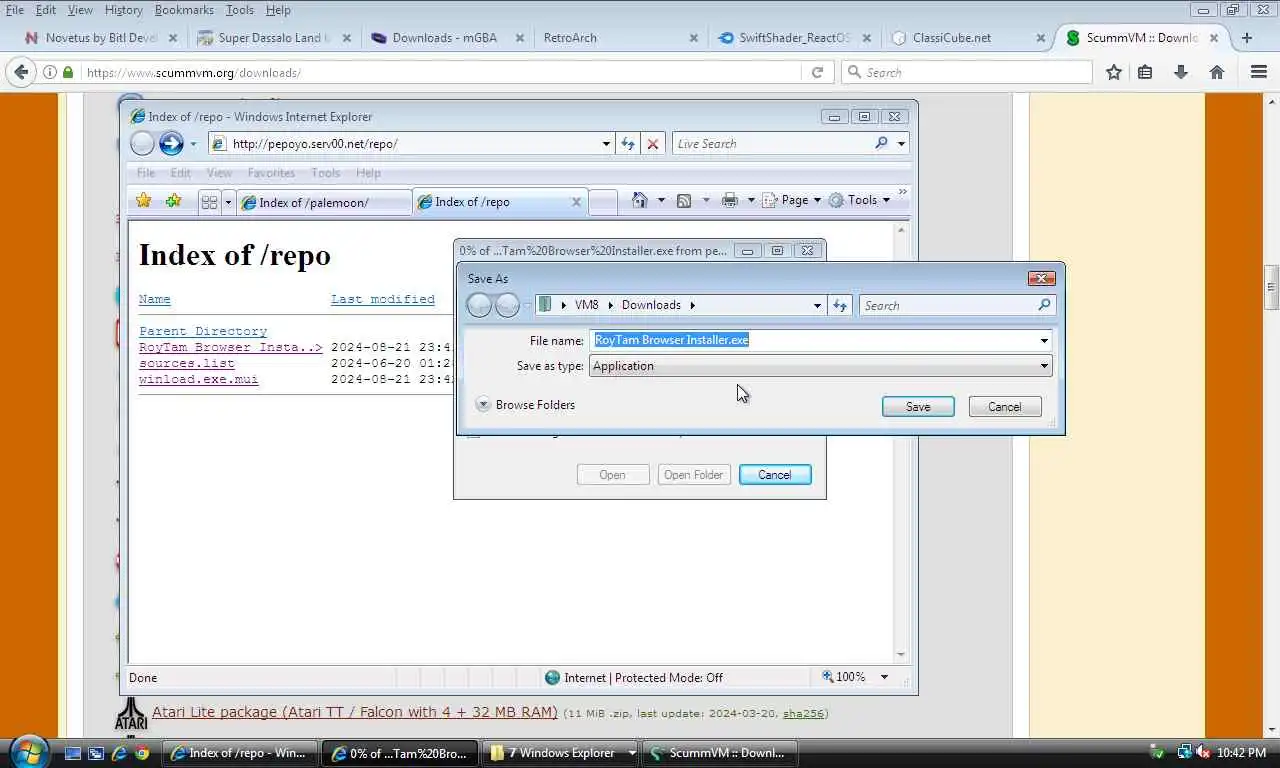1280x768 pixels.
Task: Expand the File name combo box arrow
Action: coord(1044,340)
